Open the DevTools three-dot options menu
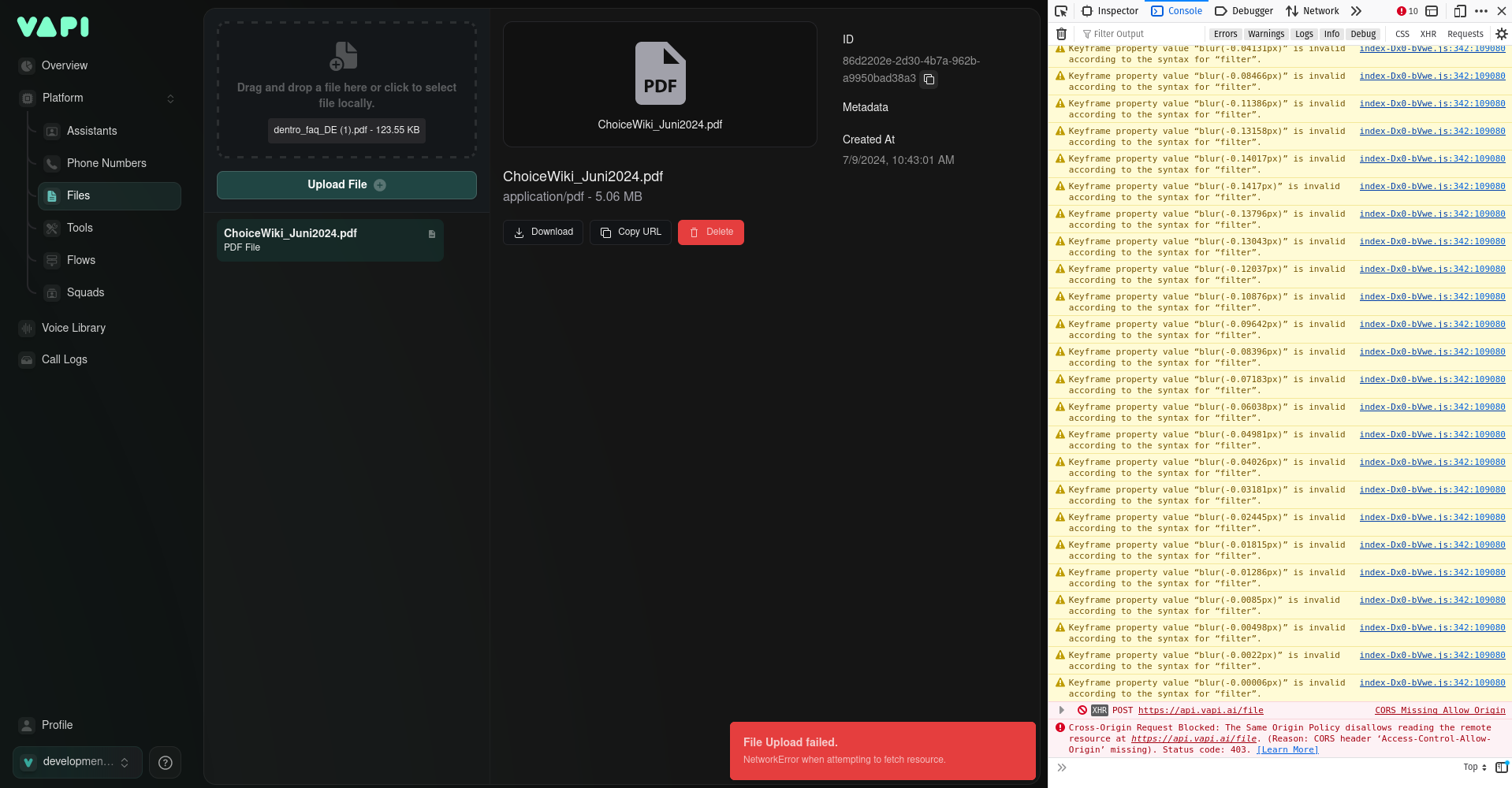 1481,11
